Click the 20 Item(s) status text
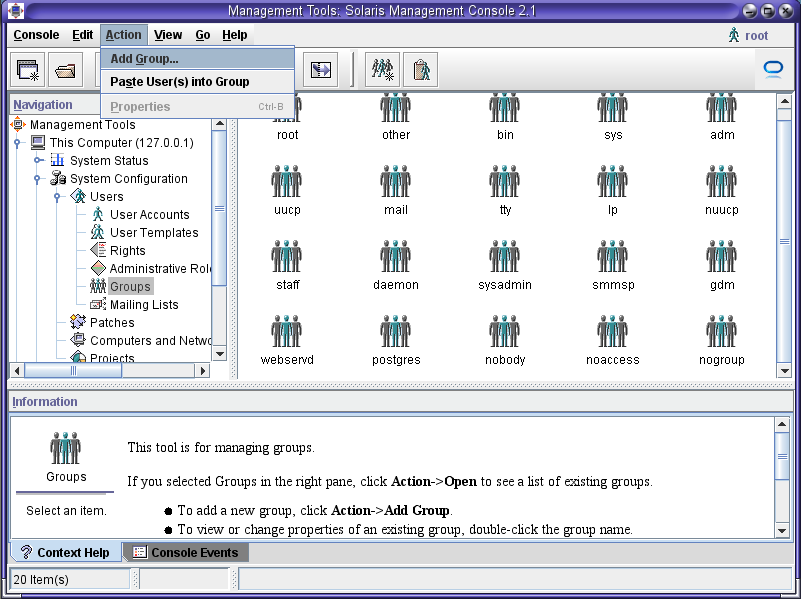This screenshot has width=801, height=599. tap(41, 580)
